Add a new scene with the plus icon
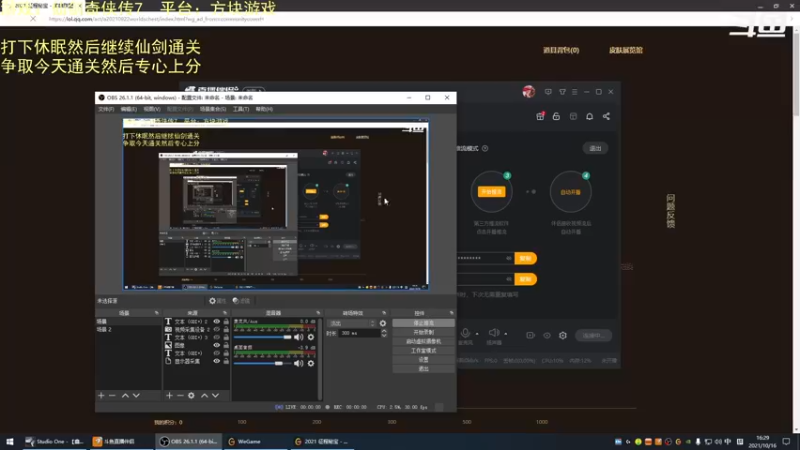The image size is (800, 450). point(101,395)
